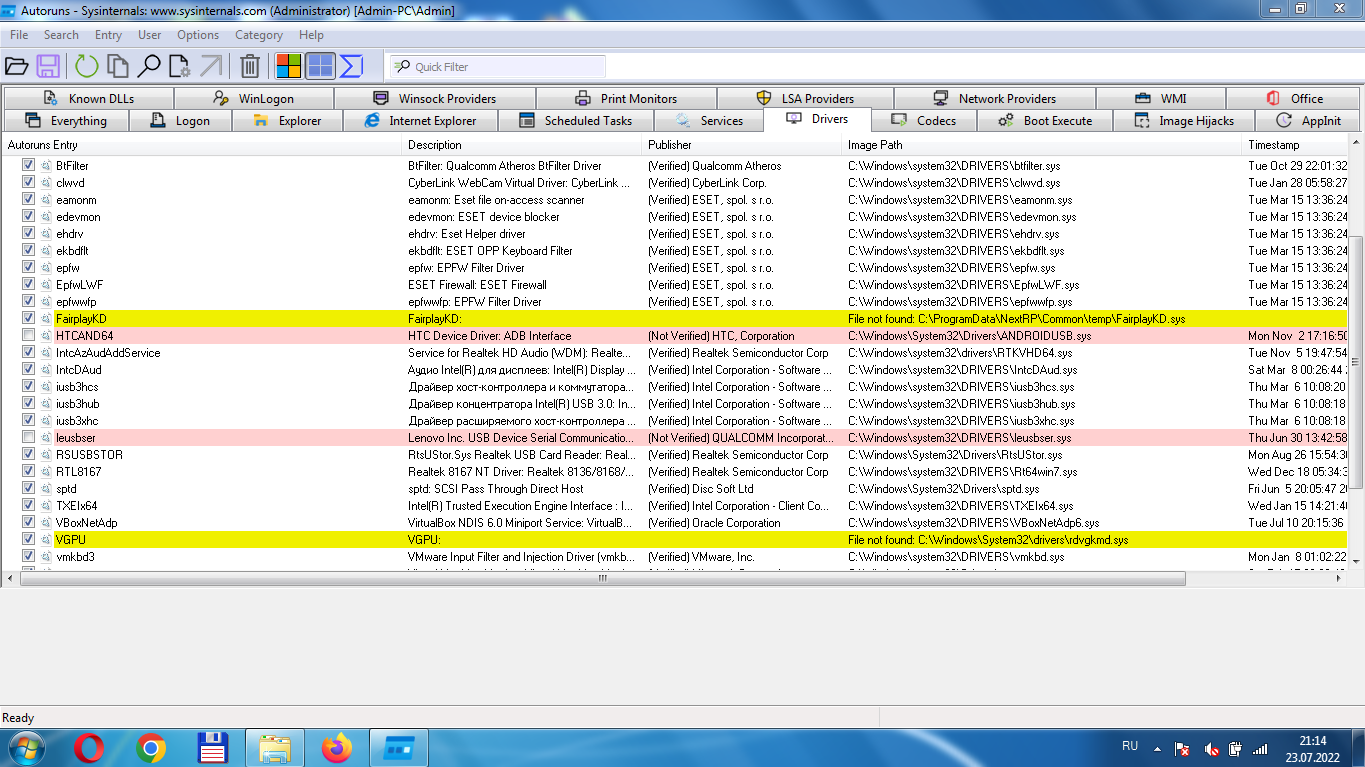Sort by the Image Path column header
This screenshot has height=767, width=1365.
click(1043, 145)
